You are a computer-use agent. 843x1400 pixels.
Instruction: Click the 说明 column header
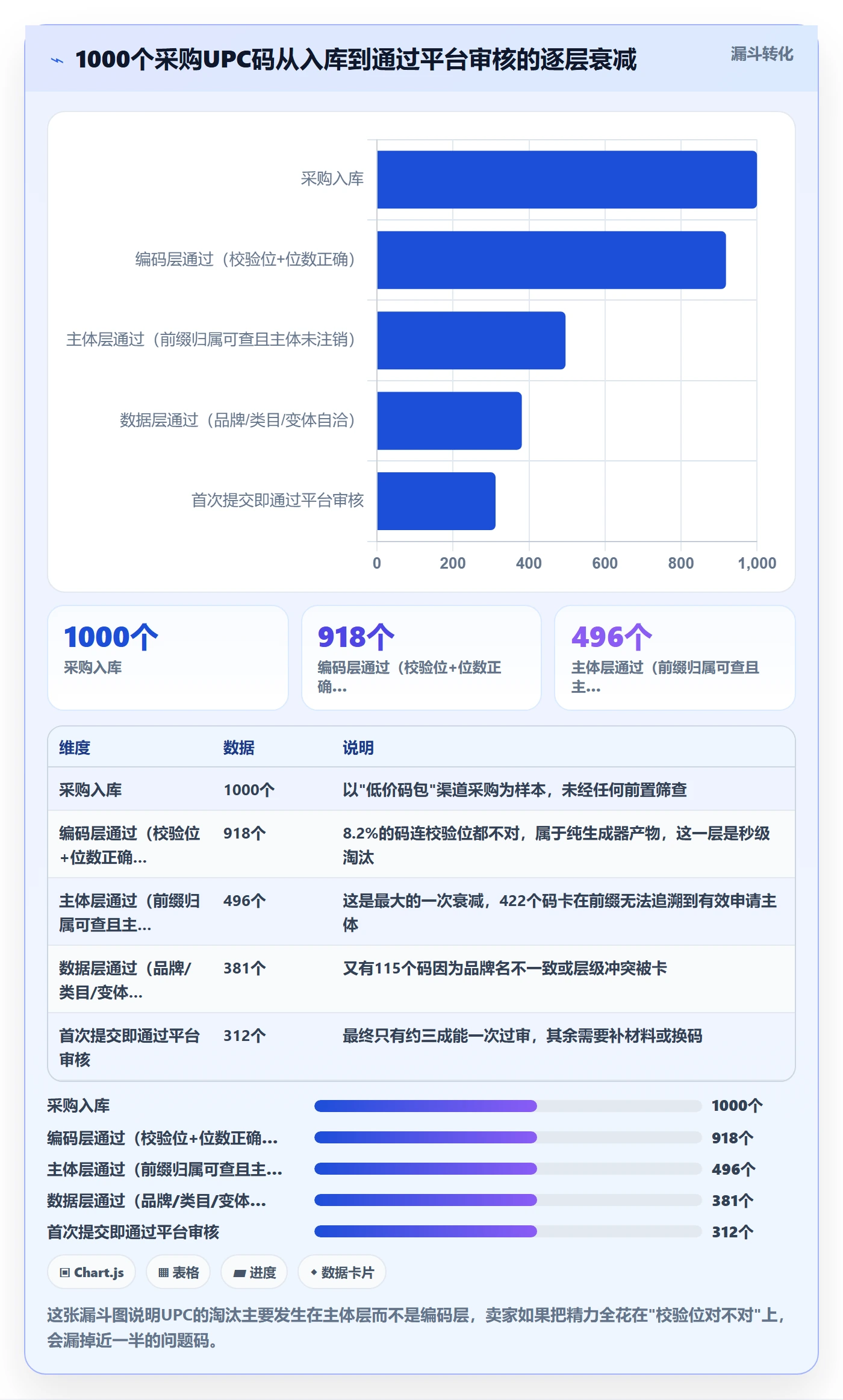click(358, 748)
